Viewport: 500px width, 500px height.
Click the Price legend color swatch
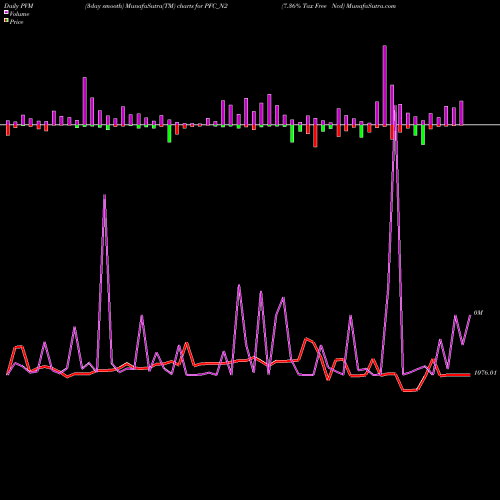click(6, 21)
